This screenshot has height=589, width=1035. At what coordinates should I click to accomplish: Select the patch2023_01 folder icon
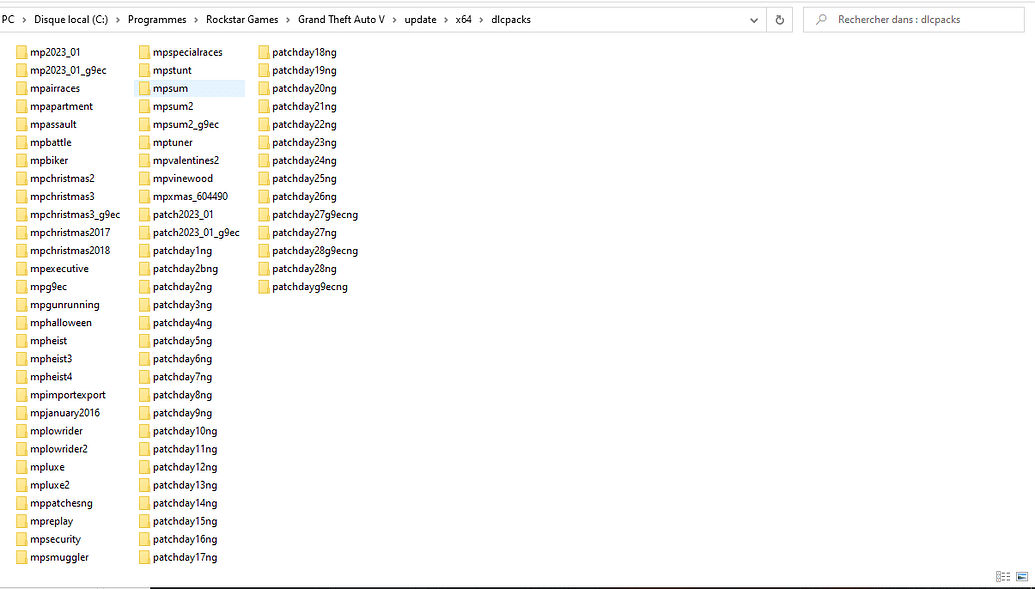click(x=145, y=215)
